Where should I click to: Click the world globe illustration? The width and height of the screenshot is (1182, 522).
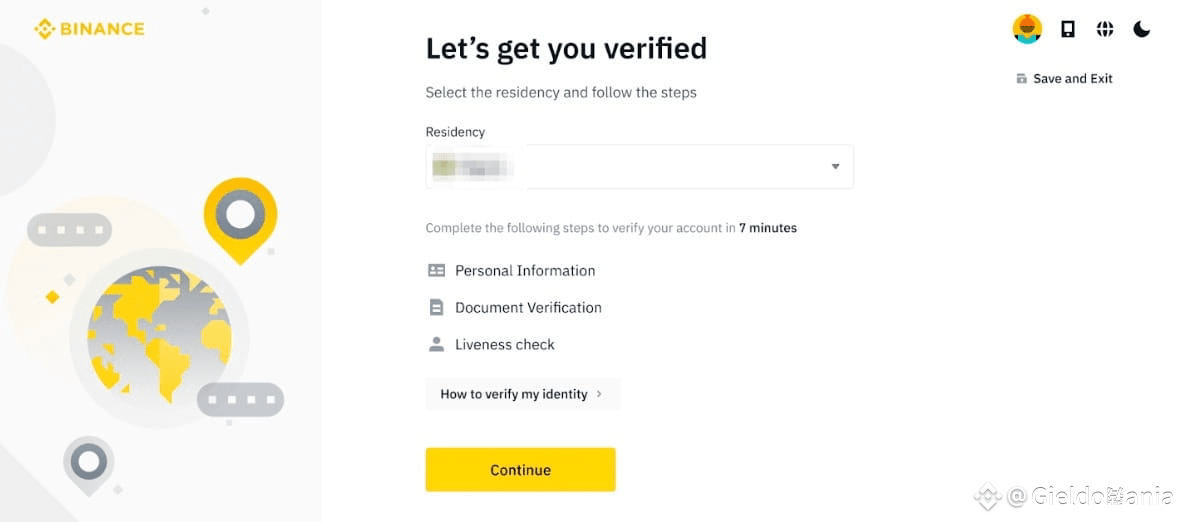(159, 334)
